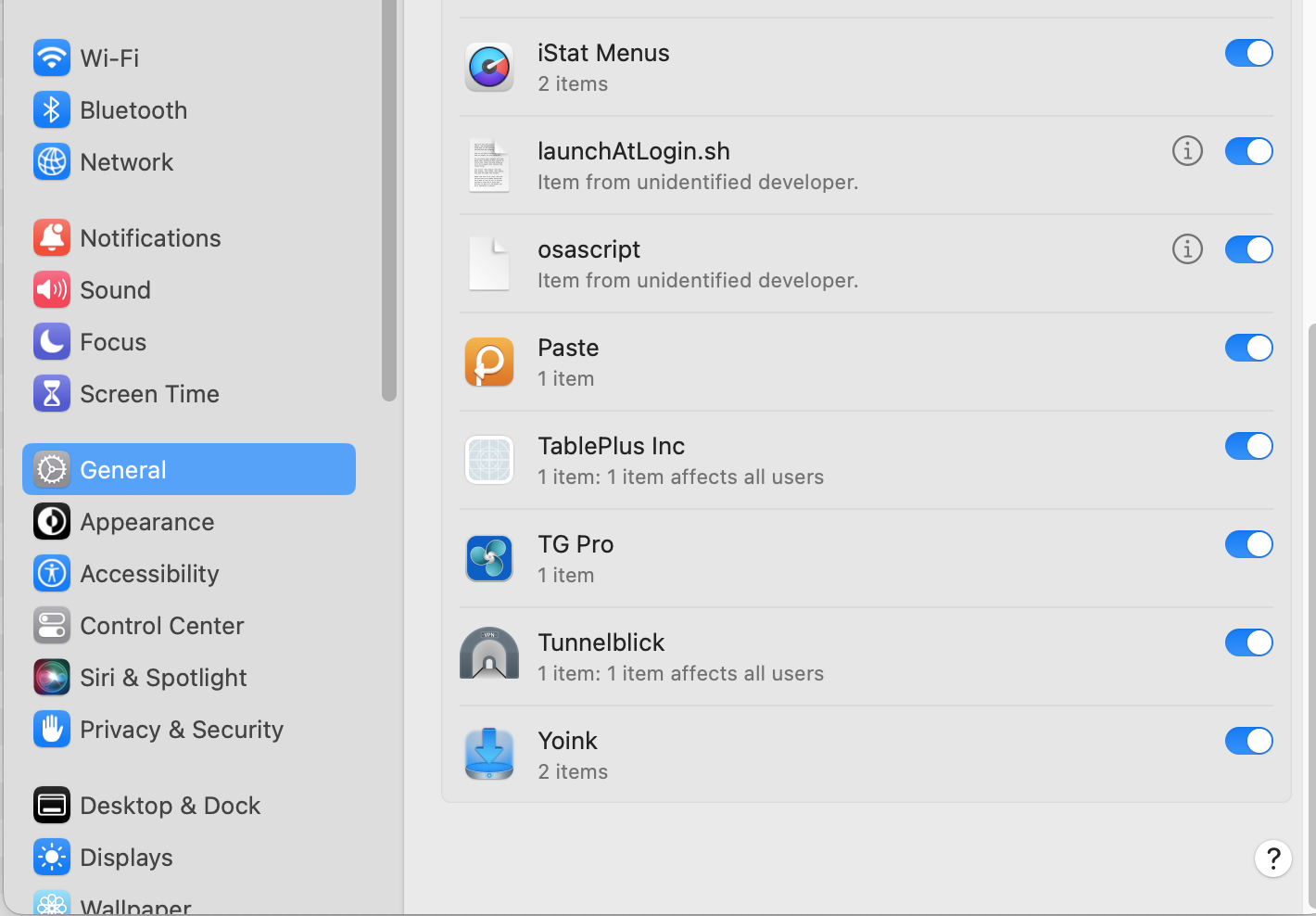Open Displays settings
This screenshot has height=916, width=1316.
(x=189, y=857)
